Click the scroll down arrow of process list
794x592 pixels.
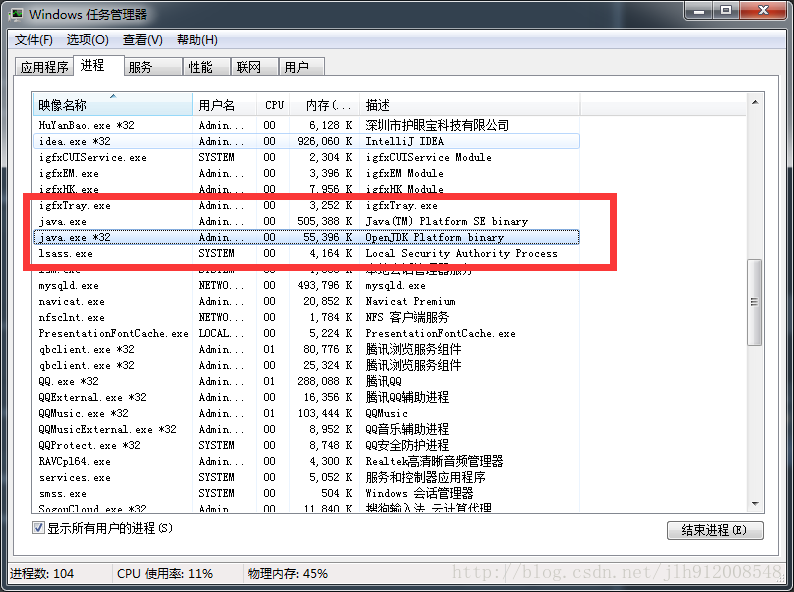pos(755,503)
